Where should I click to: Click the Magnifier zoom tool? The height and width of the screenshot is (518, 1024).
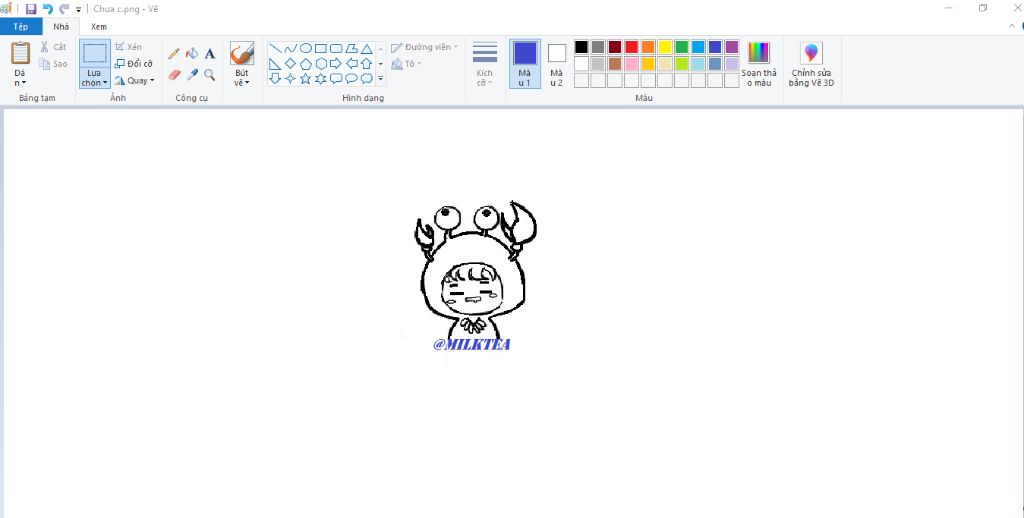coord(210,74)
